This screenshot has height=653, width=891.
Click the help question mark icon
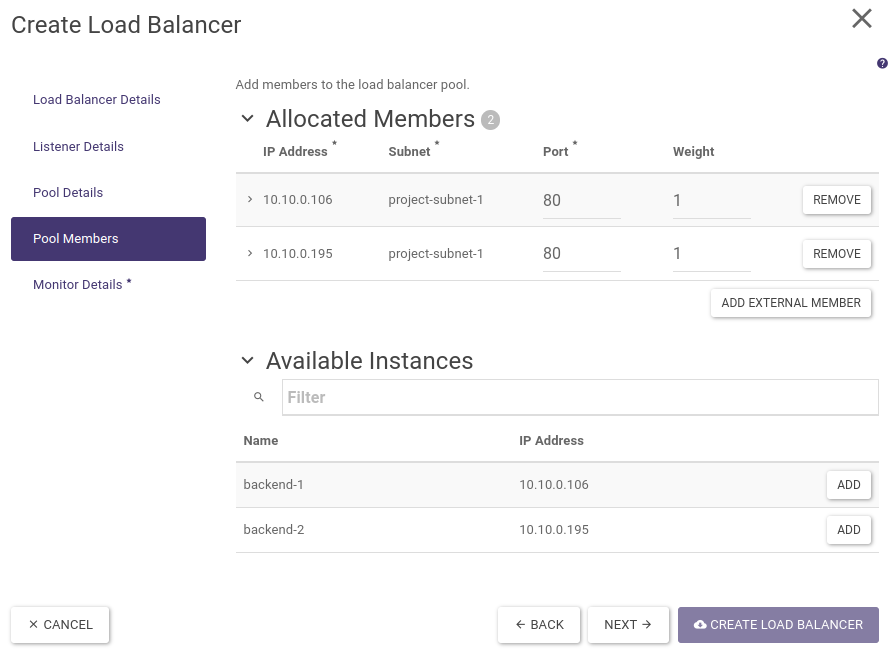[x=882, y=63]
